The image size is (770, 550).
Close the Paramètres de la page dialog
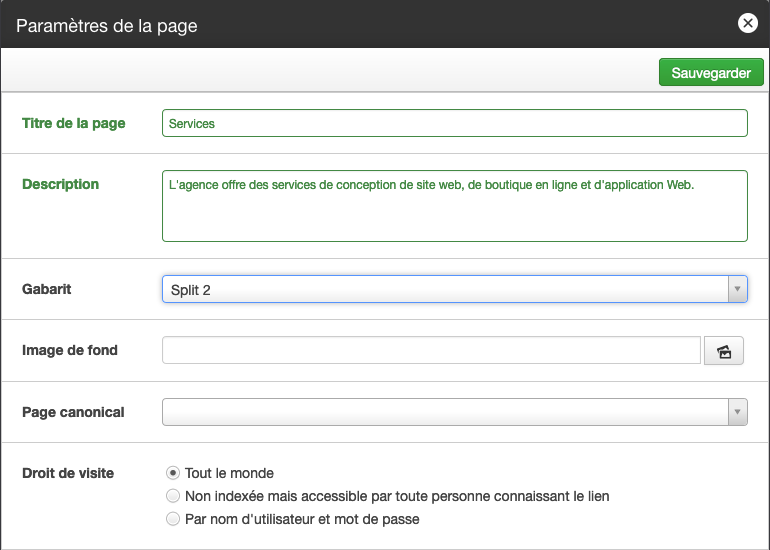point(747,23)
